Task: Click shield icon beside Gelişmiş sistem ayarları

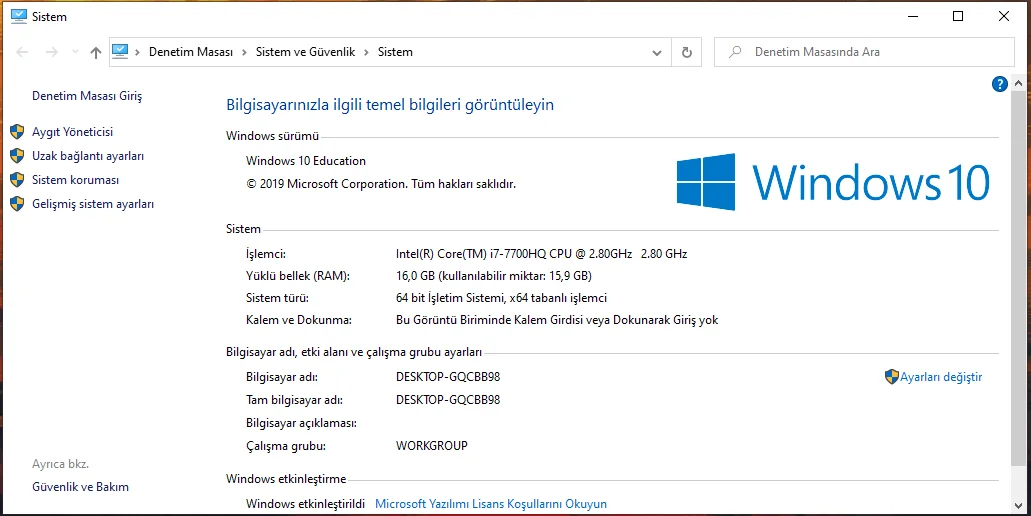Action: click(x=17, y=204)
